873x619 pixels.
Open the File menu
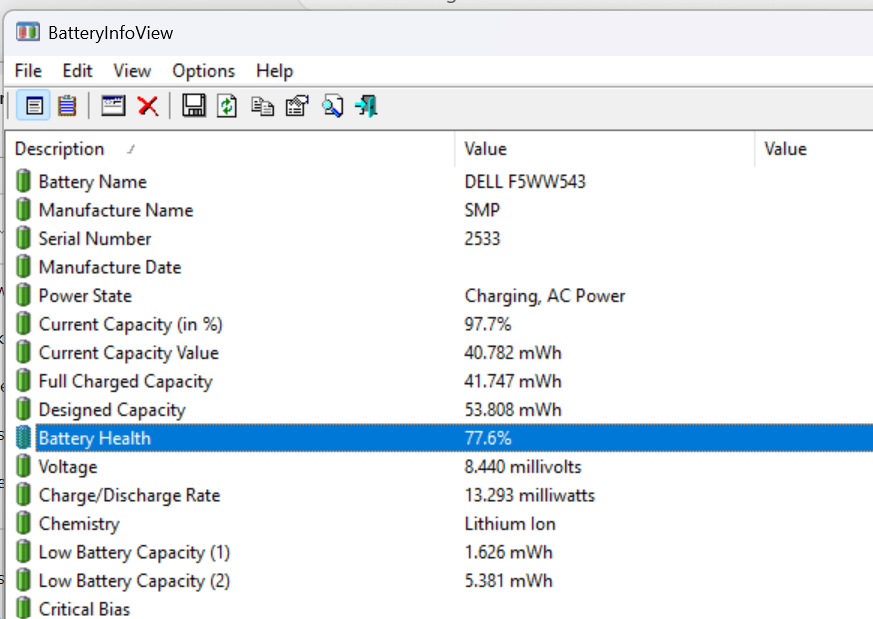[28, 71]
